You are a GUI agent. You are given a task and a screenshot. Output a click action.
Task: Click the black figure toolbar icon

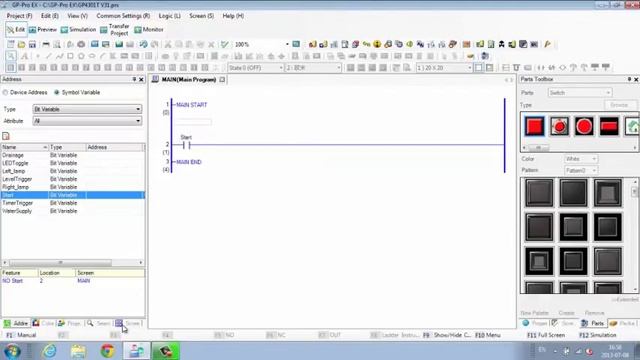(x=502, y=44)
